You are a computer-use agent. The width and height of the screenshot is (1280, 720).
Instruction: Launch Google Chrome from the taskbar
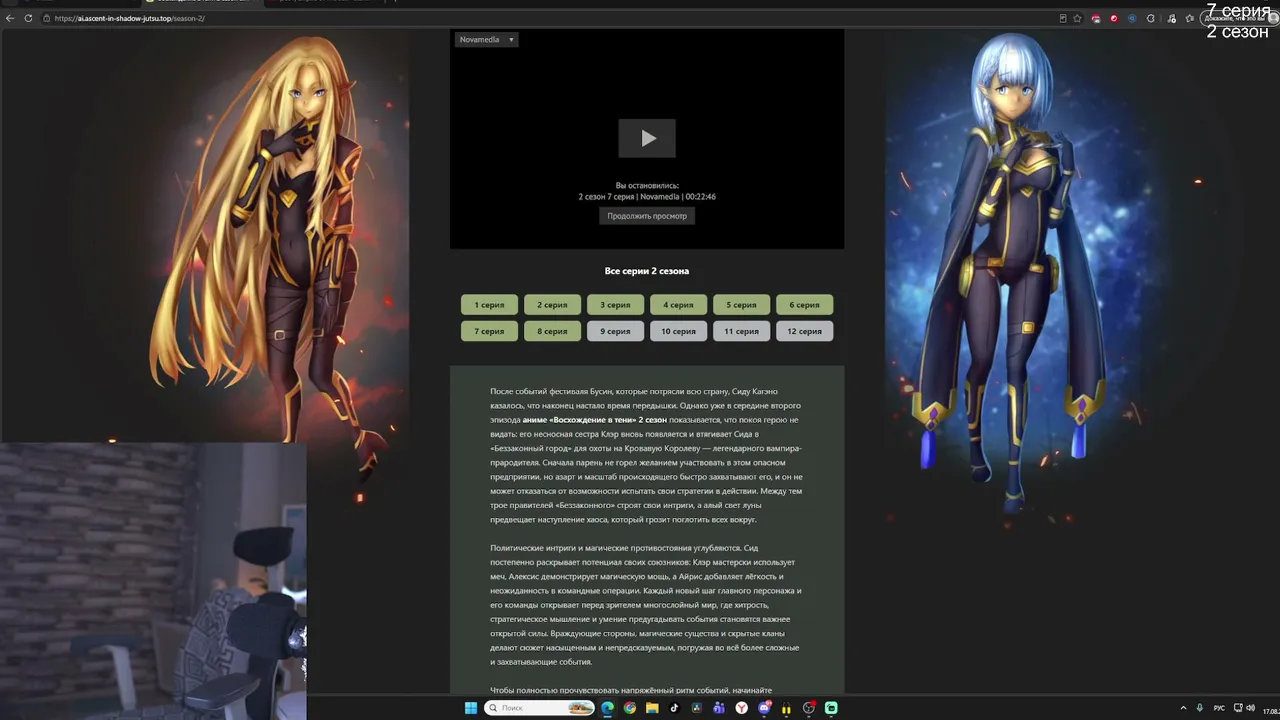pos(630,708)
